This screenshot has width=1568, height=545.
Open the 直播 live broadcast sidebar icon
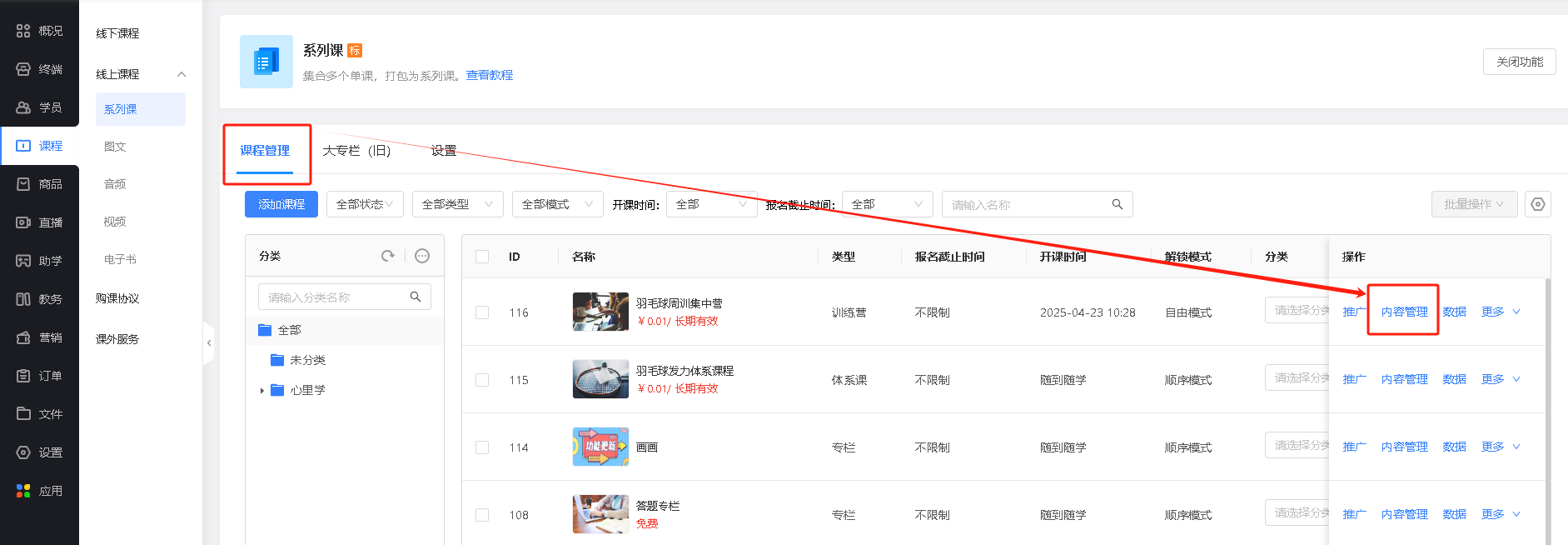coord(23,222)
